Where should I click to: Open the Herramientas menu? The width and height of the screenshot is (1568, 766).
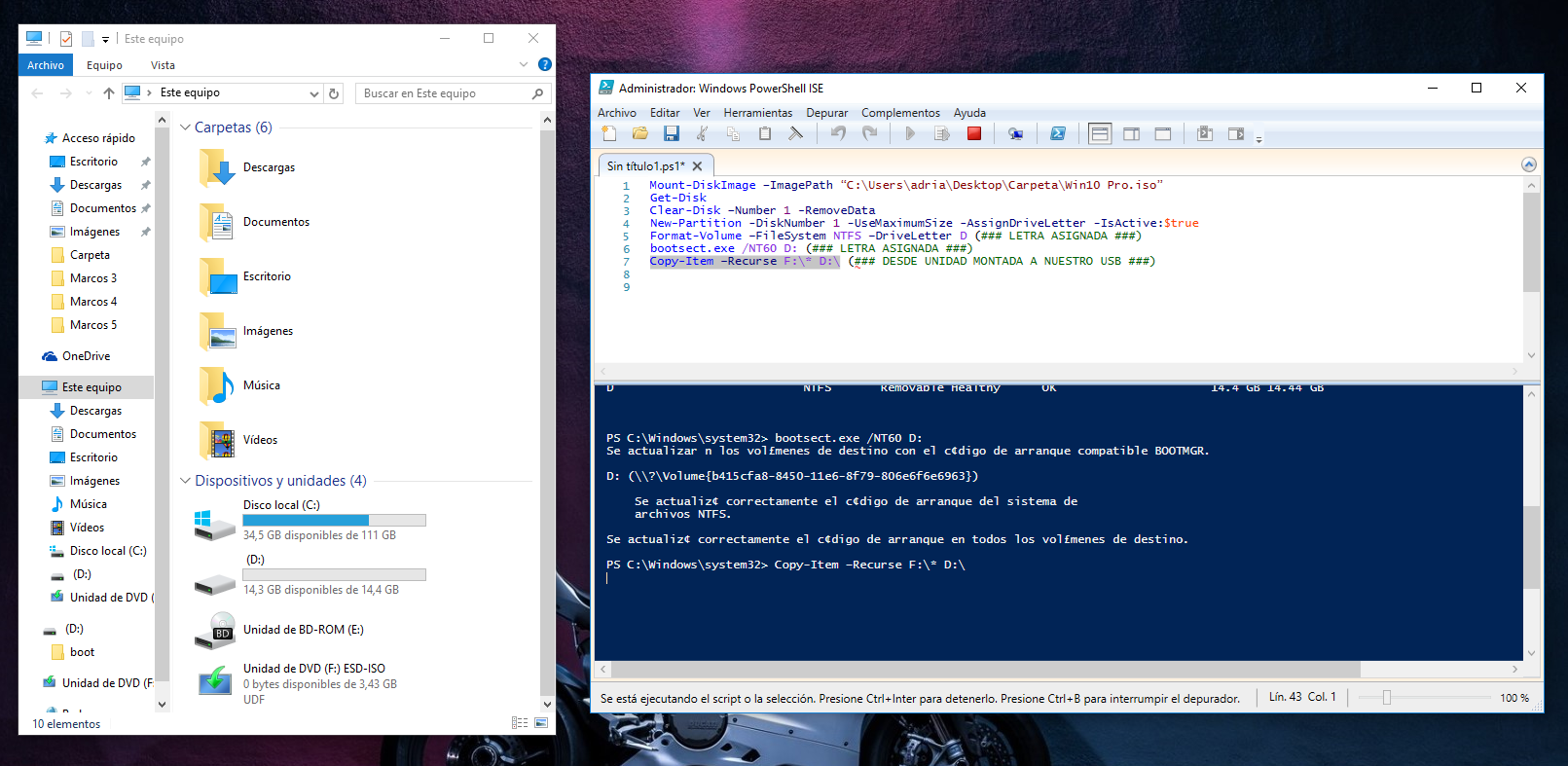[758, 113]
